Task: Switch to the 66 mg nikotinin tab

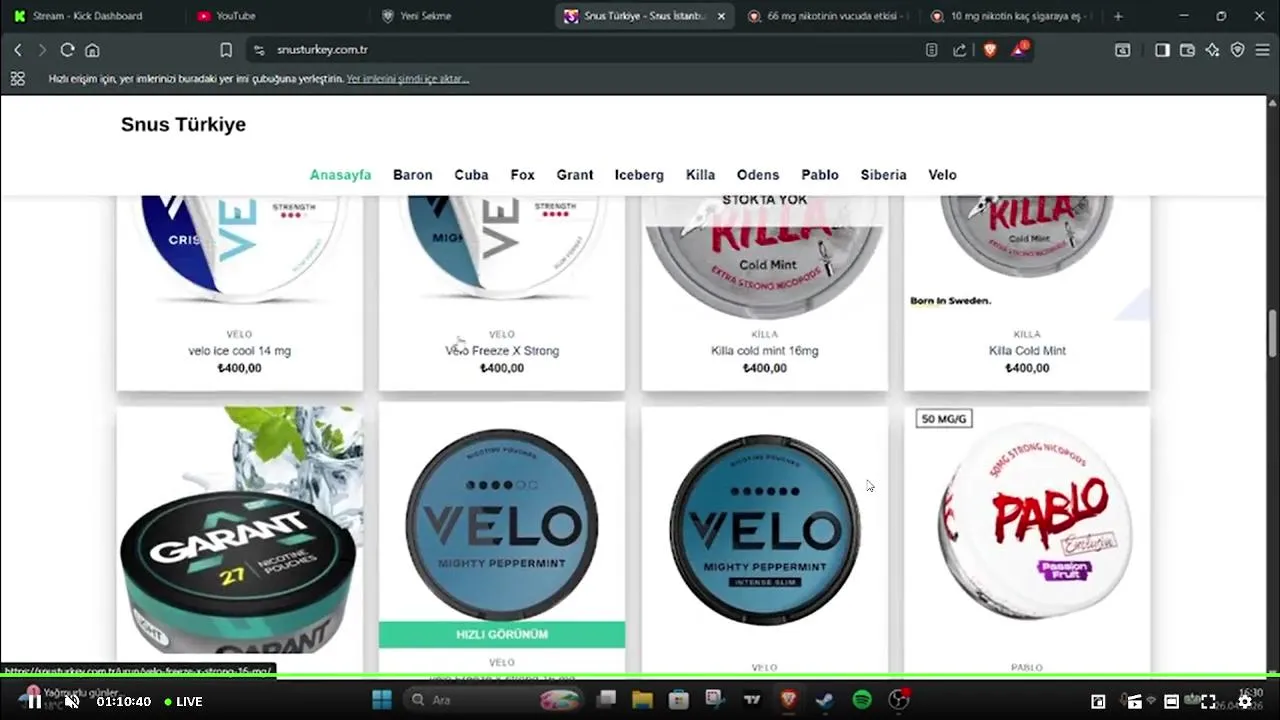Action: pyautogui.click(x=828, y=16)
